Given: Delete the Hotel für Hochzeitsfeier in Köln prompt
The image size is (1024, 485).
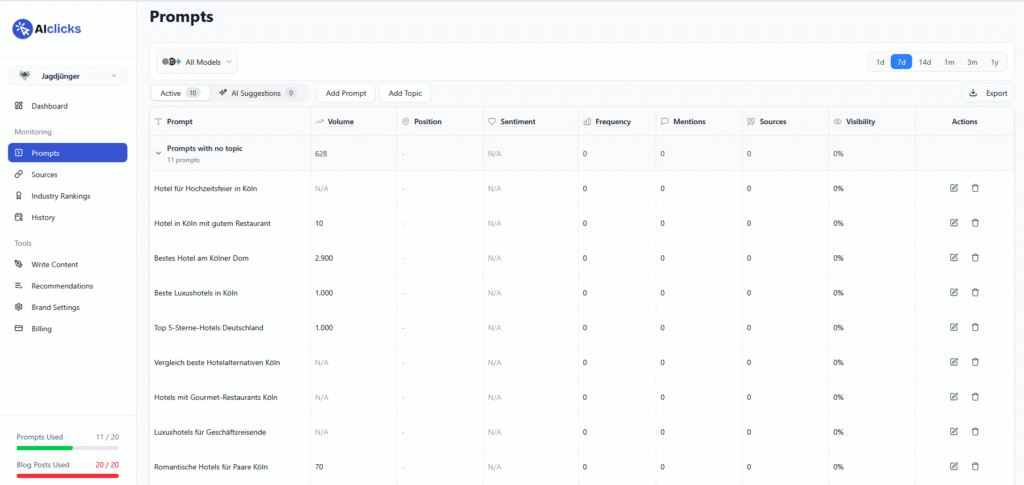Looking at the screenshot, I should coord(975,188).
